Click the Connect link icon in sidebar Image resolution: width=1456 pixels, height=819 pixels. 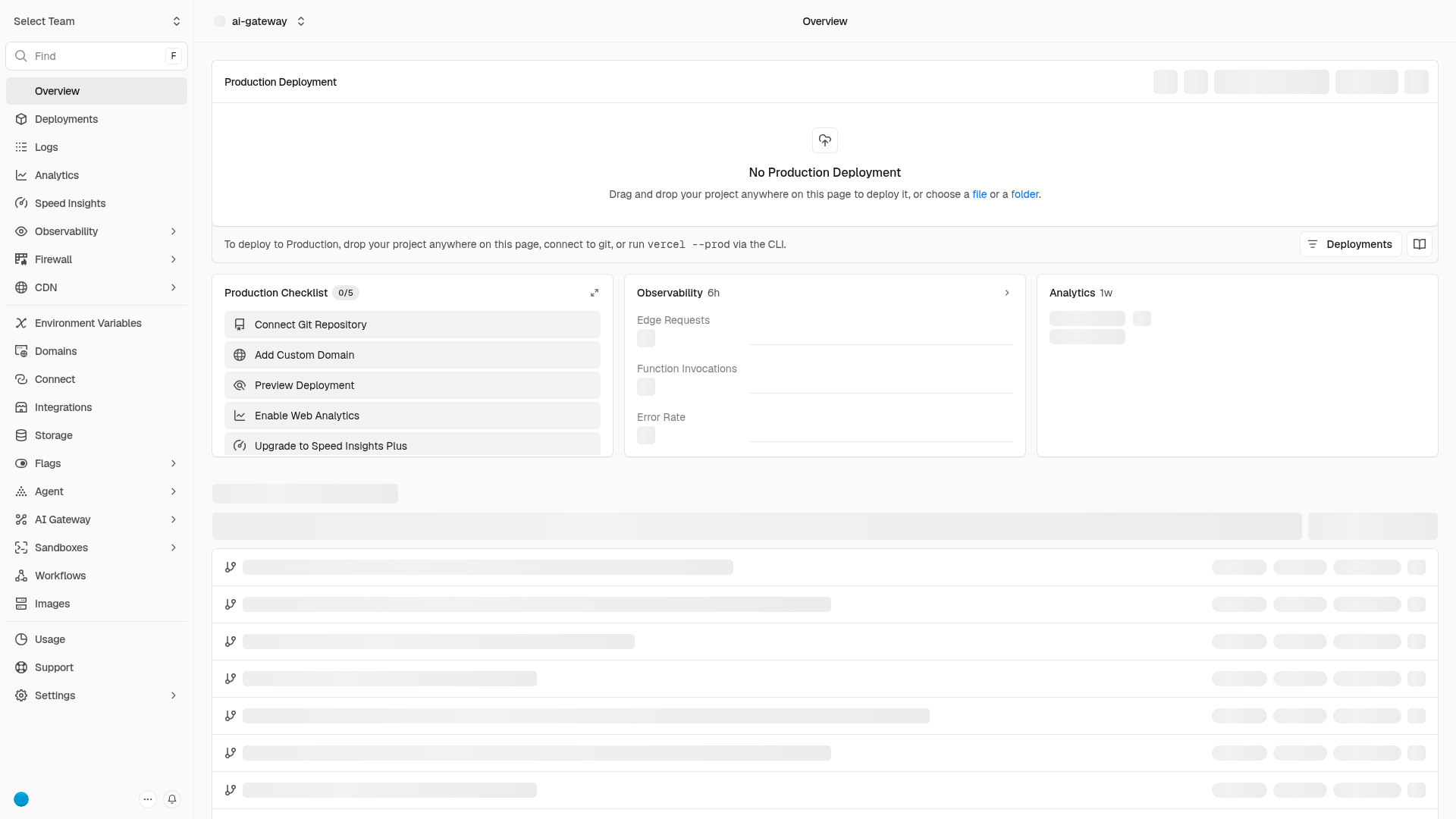pos(21,379)
